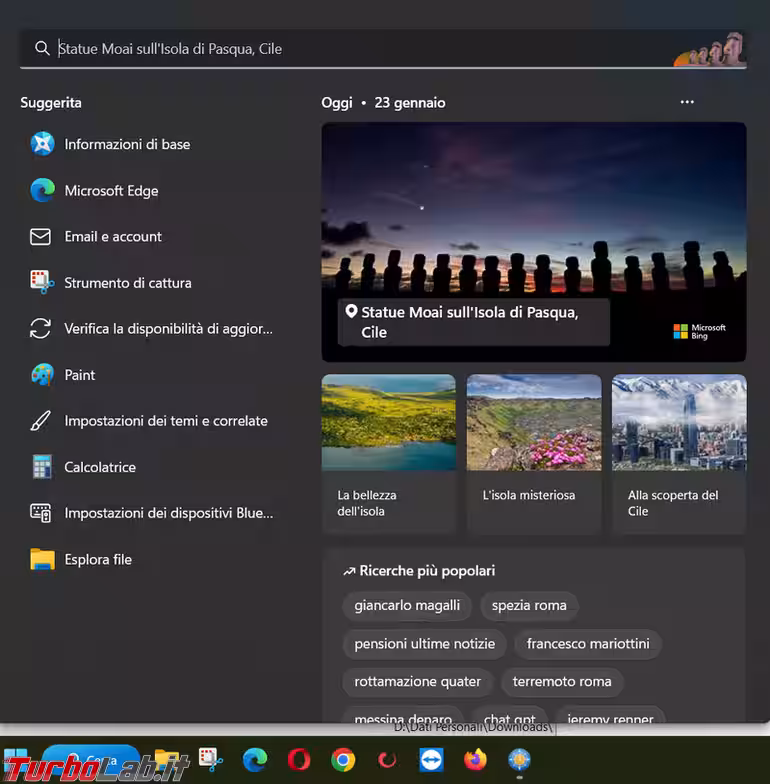Open Strumento di cattura

point(127,283)
